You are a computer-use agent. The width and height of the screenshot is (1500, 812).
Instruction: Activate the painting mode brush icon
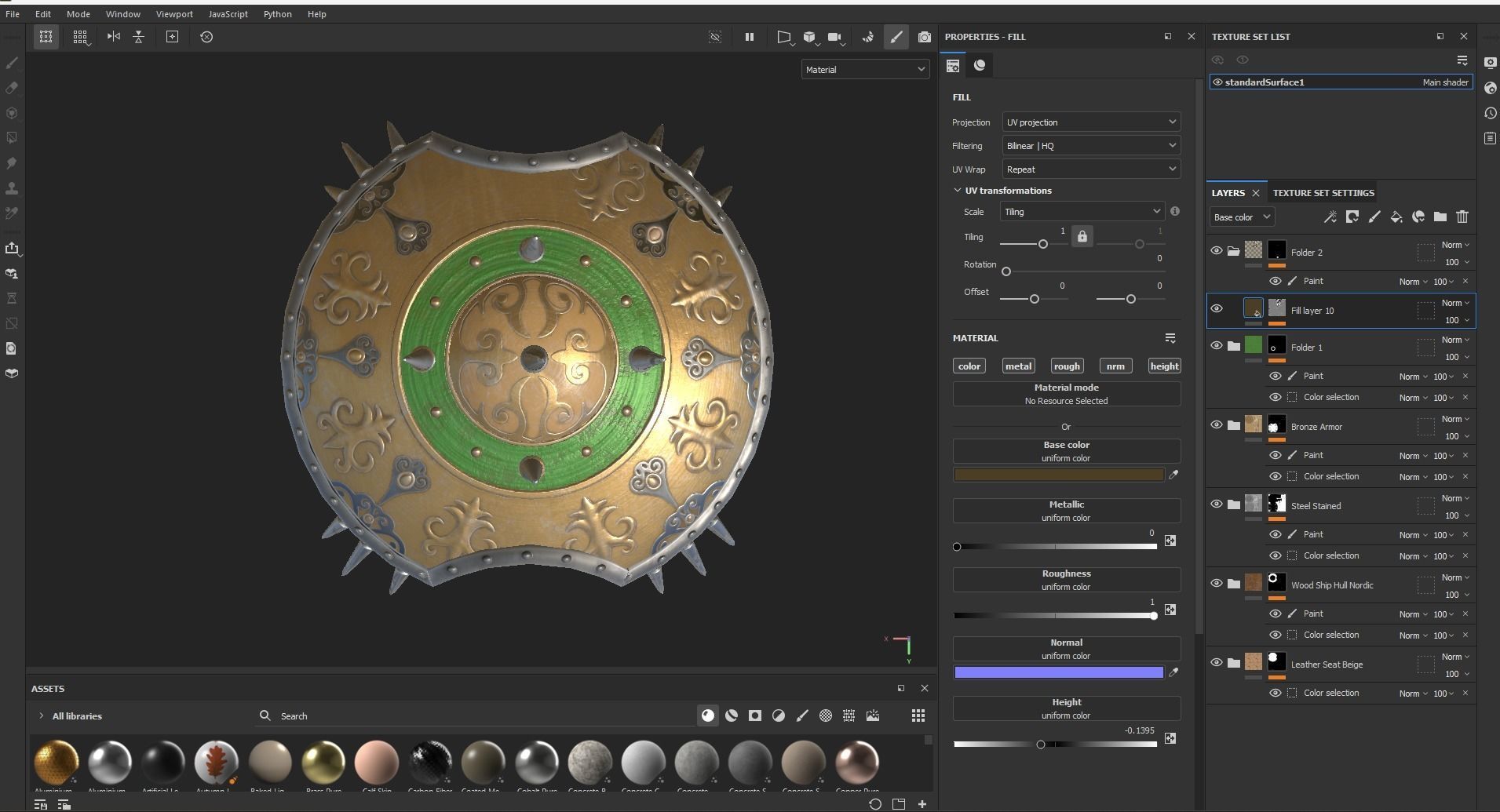896,37
